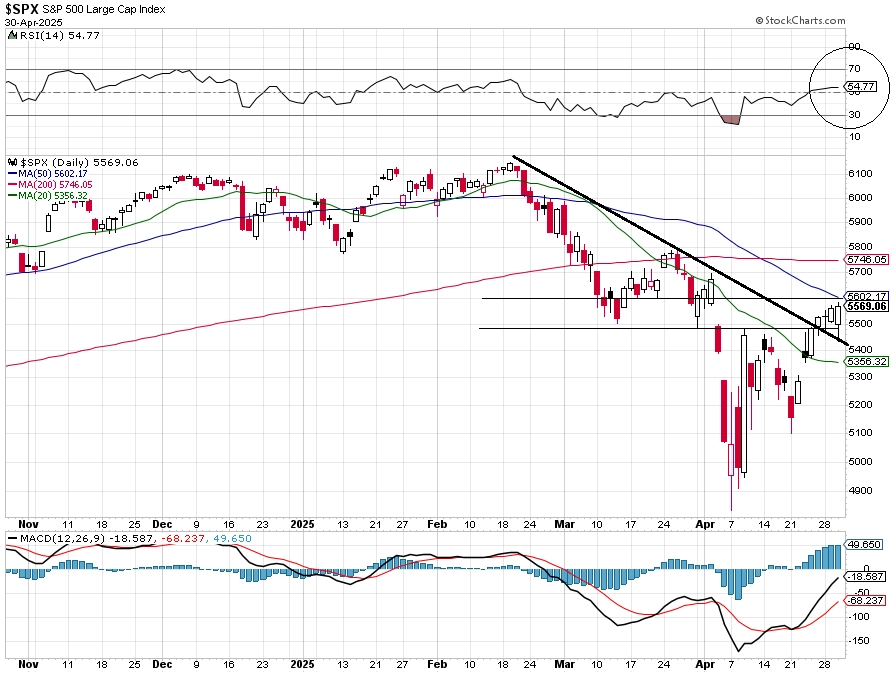This screenshot has width=891, height=673.
Task: Click the 30-Apr-2025 date label
Action: (34, 23)
